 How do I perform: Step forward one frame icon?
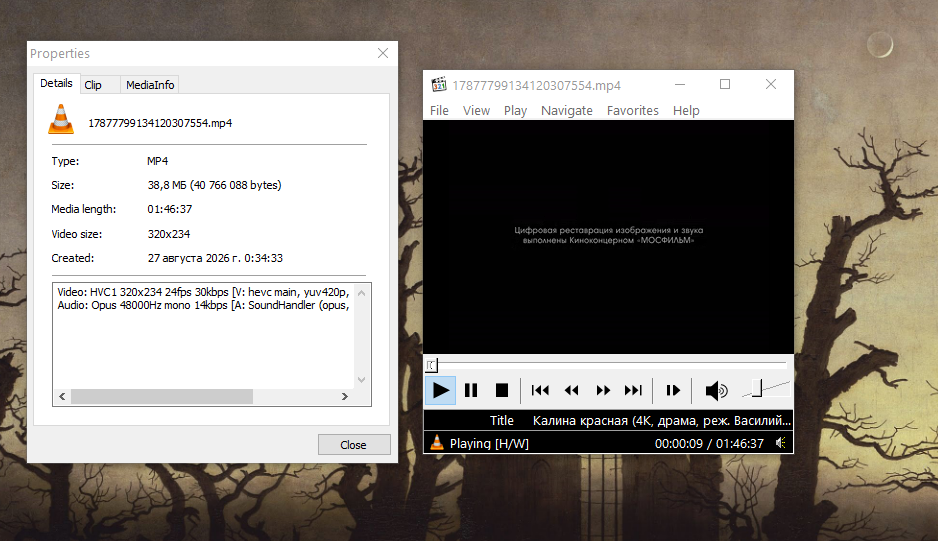tap(673, 391)
